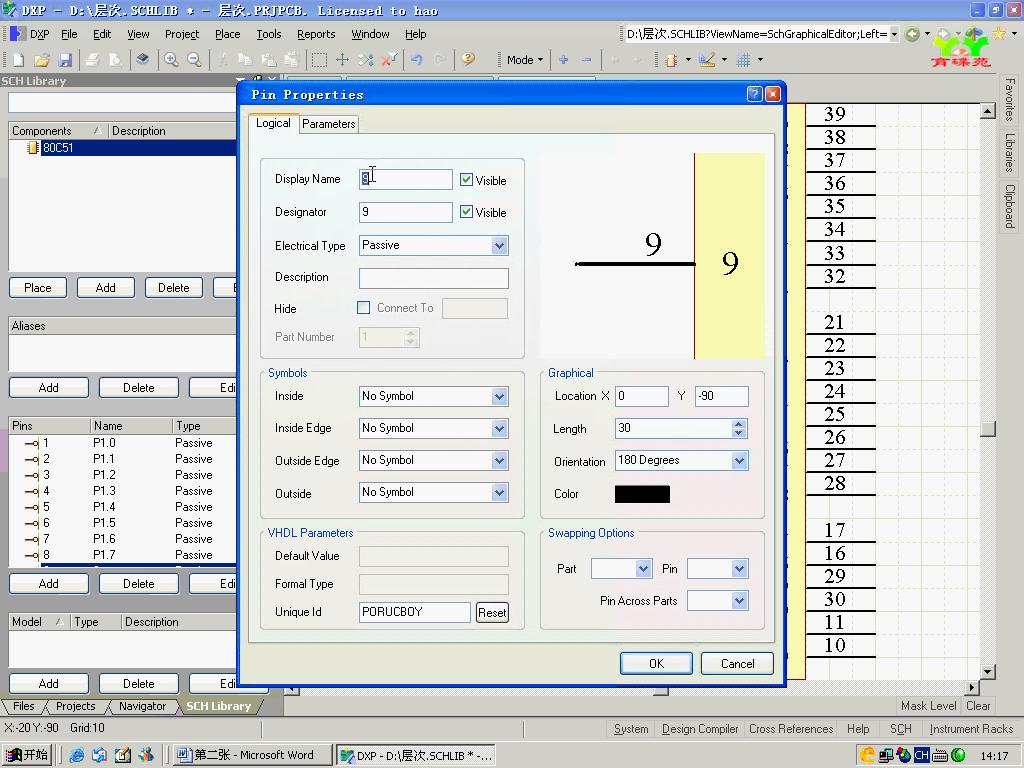
Task: Click the Paste toolbar icon
Action: (267, 60)
